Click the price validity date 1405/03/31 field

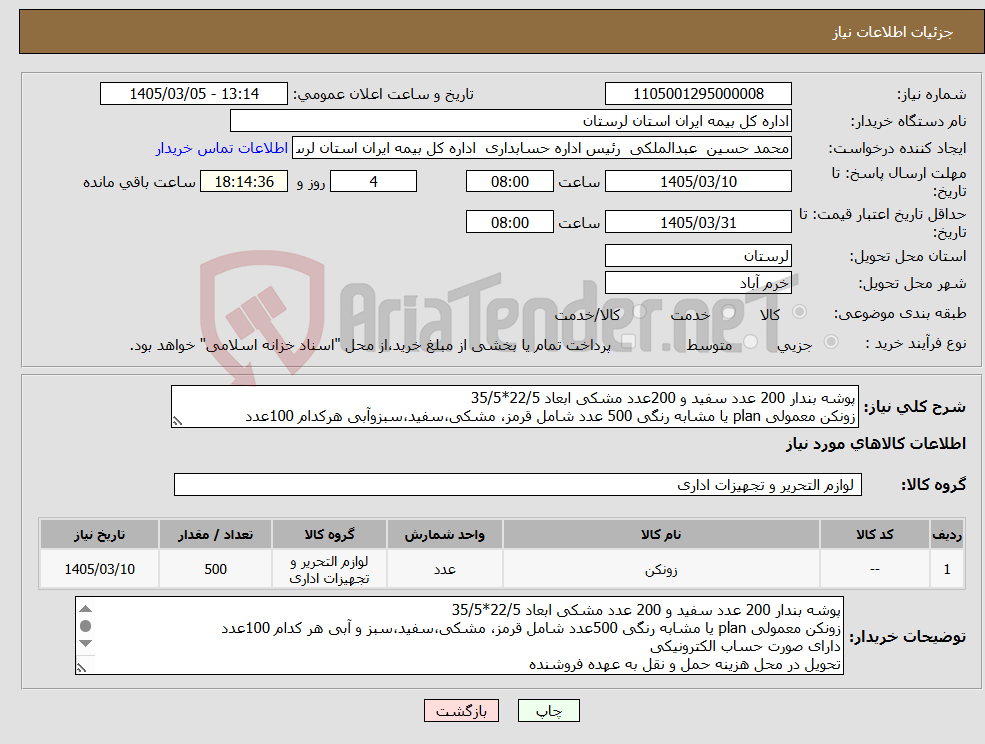coord(698,222)
